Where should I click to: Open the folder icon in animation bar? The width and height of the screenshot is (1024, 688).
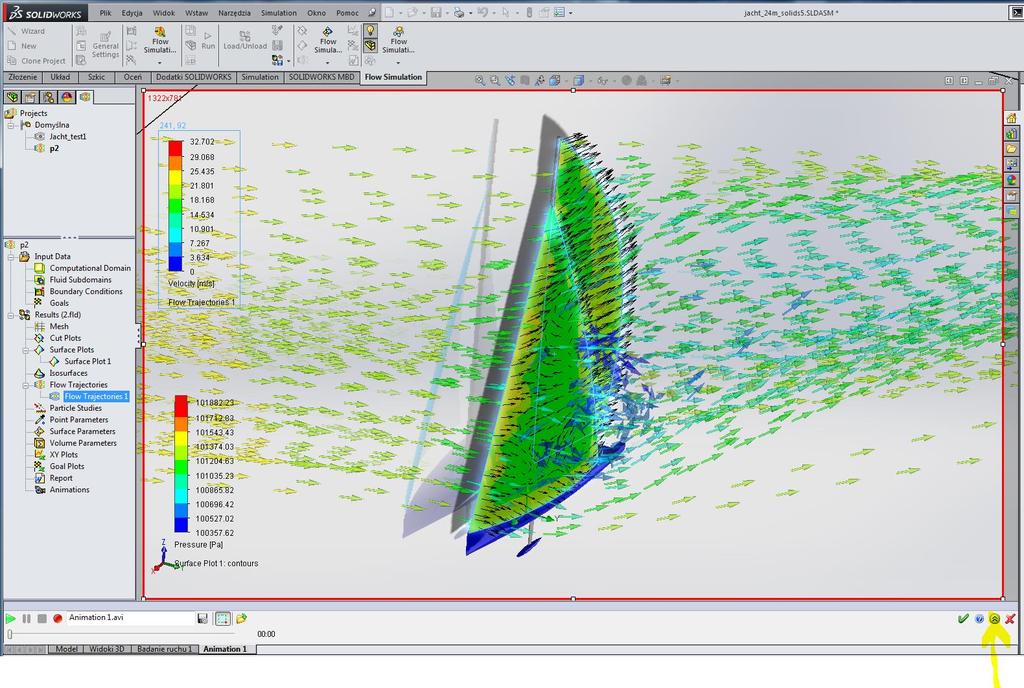coord(242,618)
